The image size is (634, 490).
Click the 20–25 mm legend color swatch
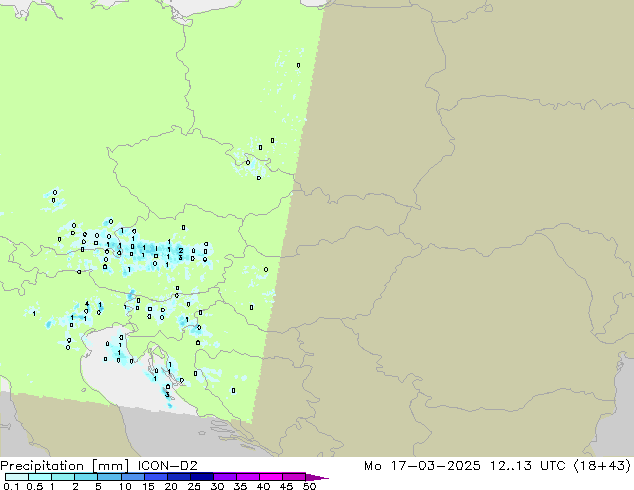(178, 477)
